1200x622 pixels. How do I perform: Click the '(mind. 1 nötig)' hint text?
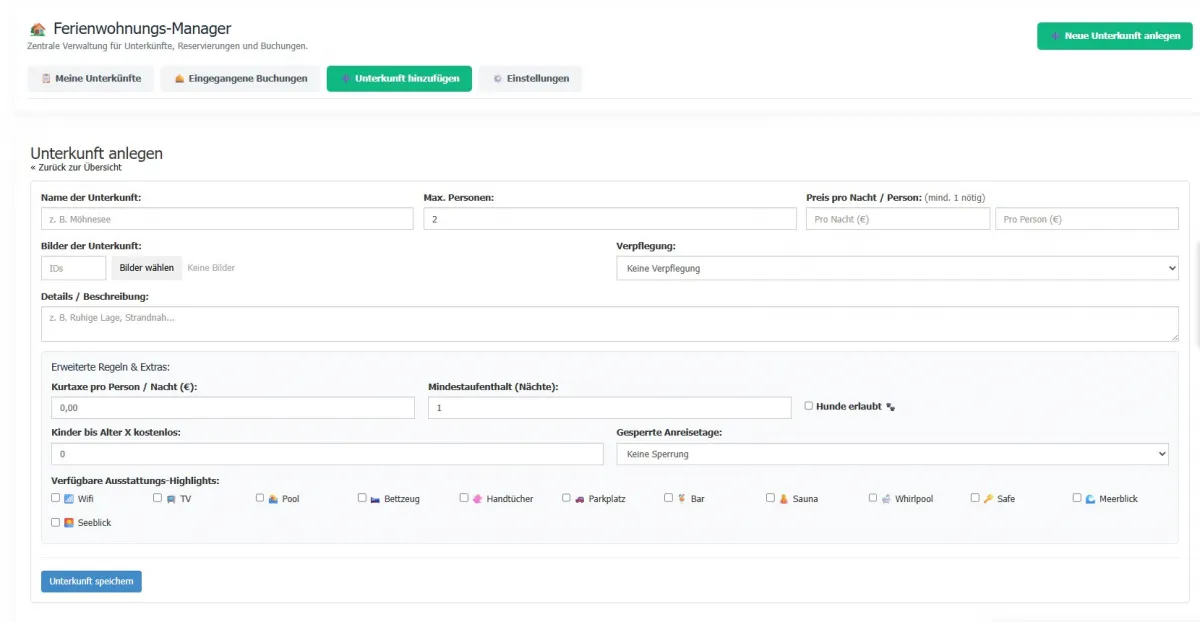[955, 198]
